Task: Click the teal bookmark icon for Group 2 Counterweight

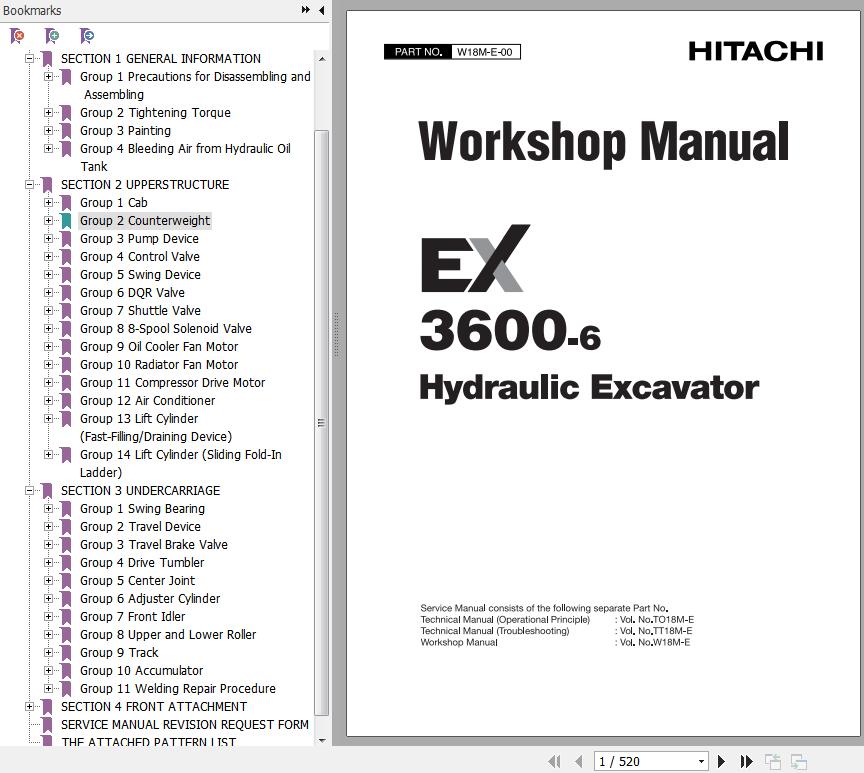Action: [x=66, y=221]
